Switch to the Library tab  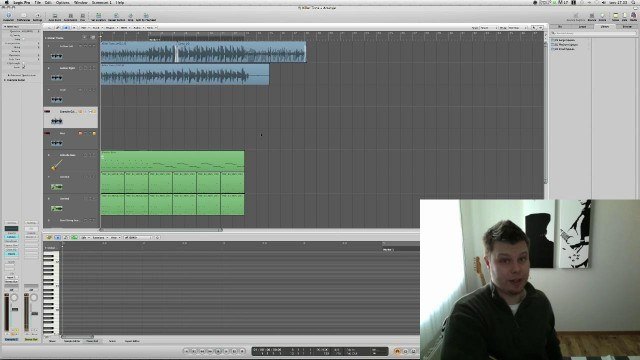604,27
